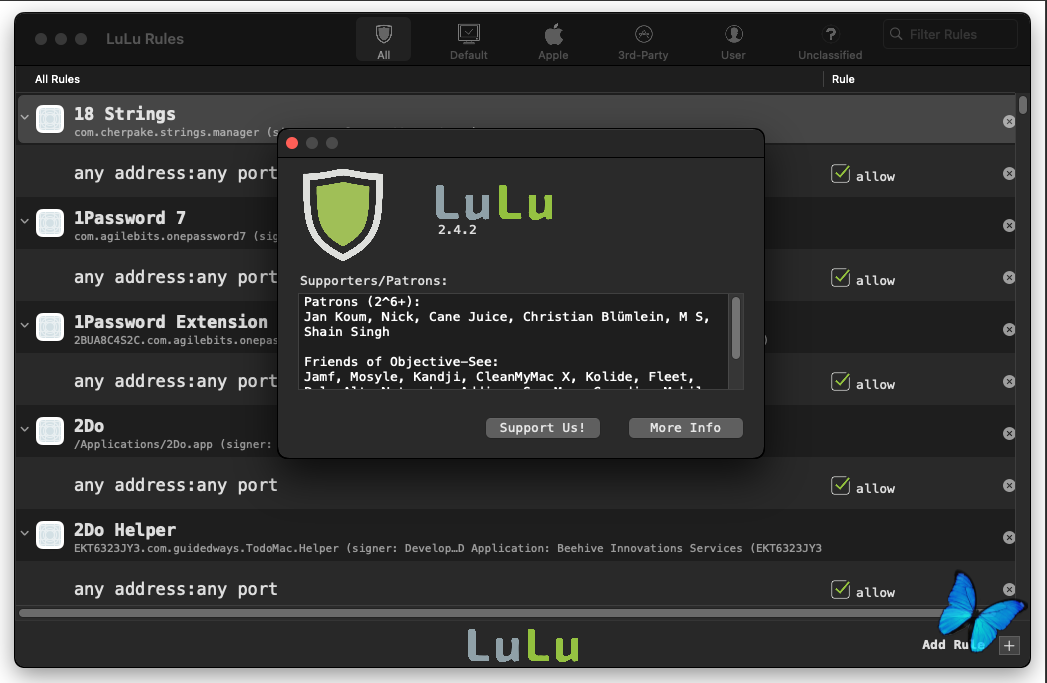Open the More Info button
This screenshot has height=683, width=1047.
[685, 428]
